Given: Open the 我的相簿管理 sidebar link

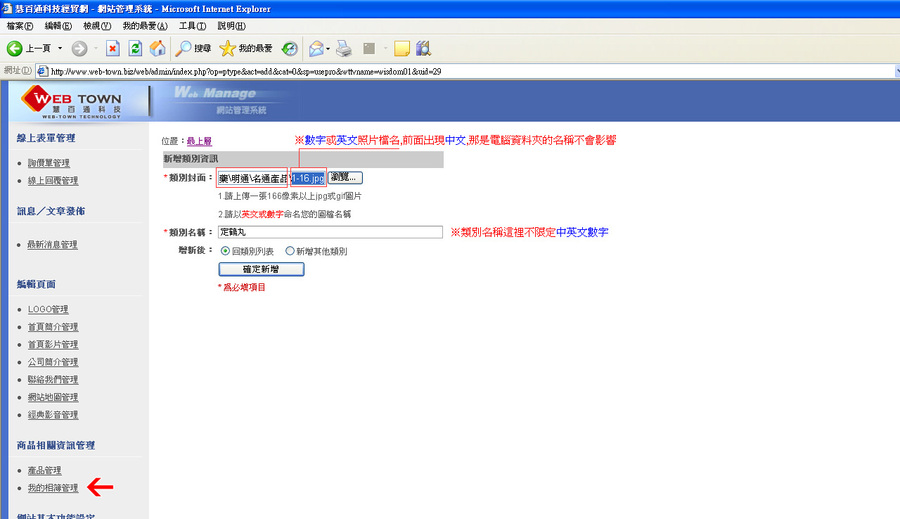Looking at the screenshot, I should coord(53,488).
